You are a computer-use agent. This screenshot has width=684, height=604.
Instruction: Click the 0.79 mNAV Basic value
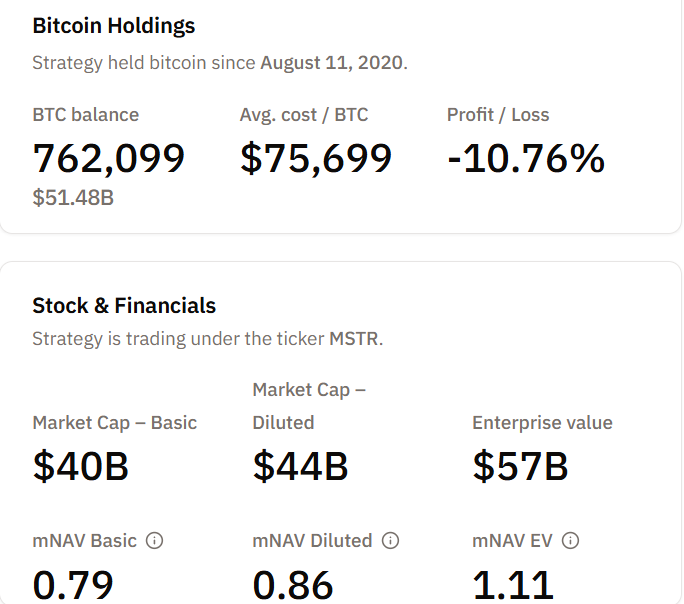click(73, 585)
